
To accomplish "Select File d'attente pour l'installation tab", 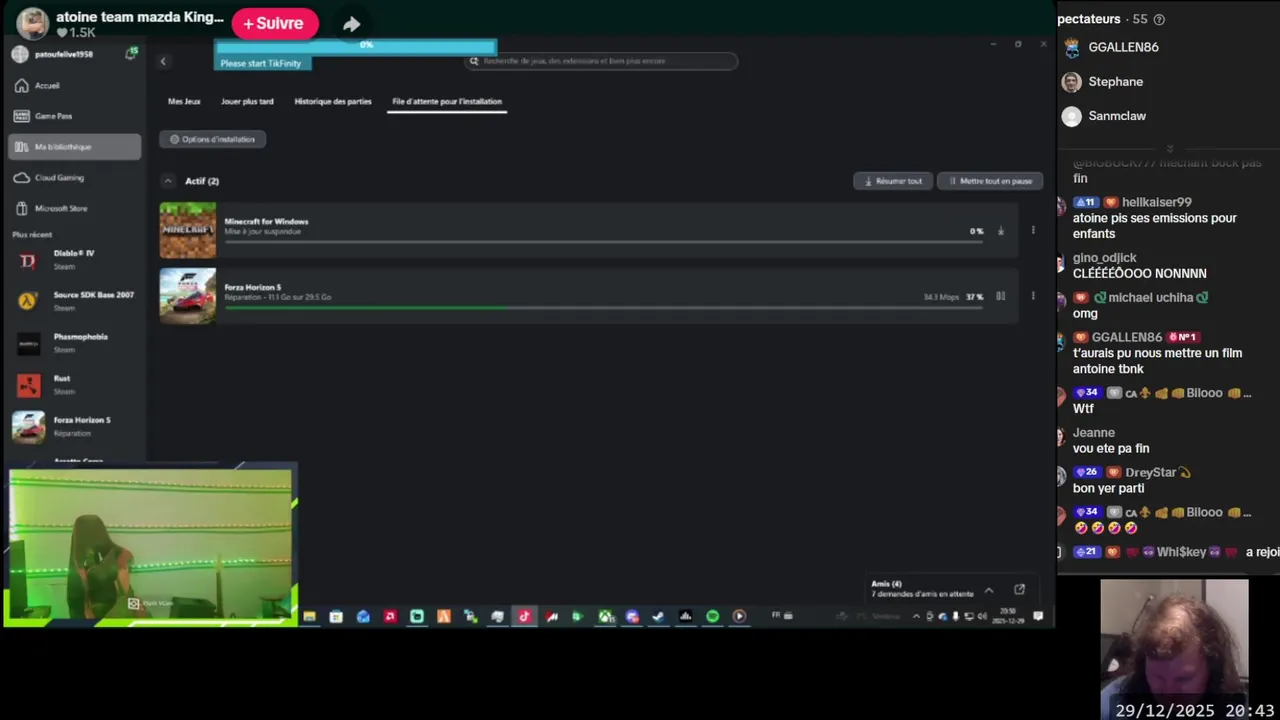I will (447, 101).
